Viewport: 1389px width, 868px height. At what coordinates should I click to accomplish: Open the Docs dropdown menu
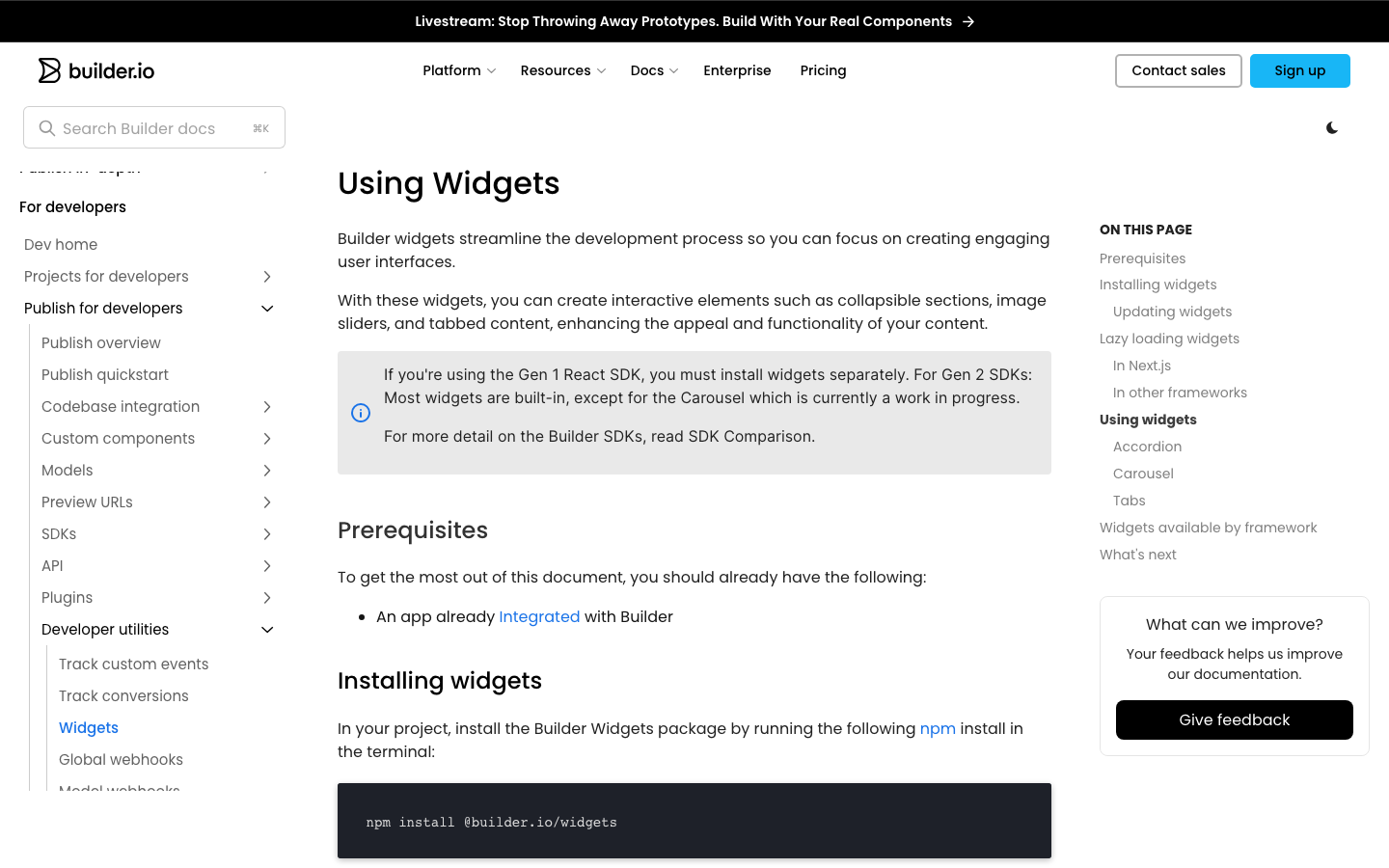(x=654, y=70)
